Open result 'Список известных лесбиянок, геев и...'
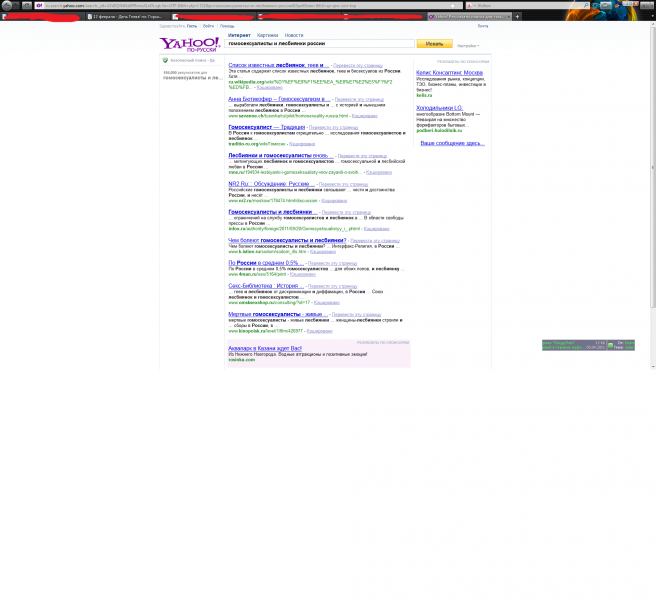The image size is (656, 600). (x=279, y=65)
